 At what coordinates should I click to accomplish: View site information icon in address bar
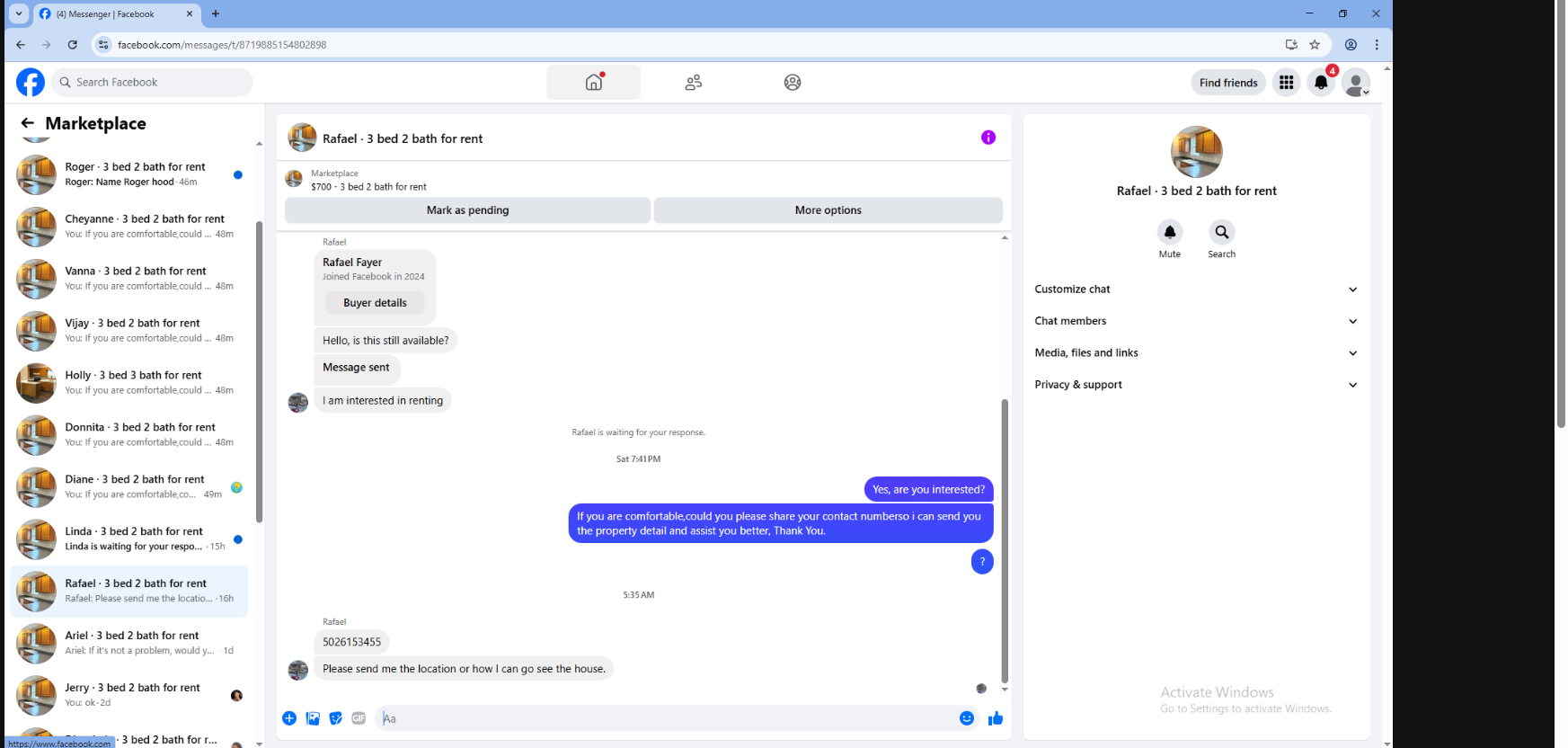(x=103, y=44)
